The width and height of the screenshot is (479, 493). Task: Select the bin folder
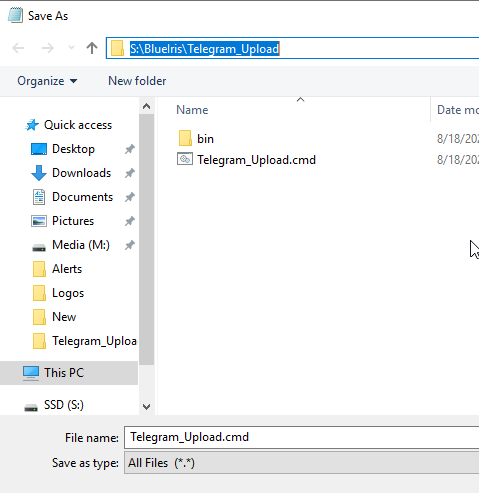pos(205,139)
